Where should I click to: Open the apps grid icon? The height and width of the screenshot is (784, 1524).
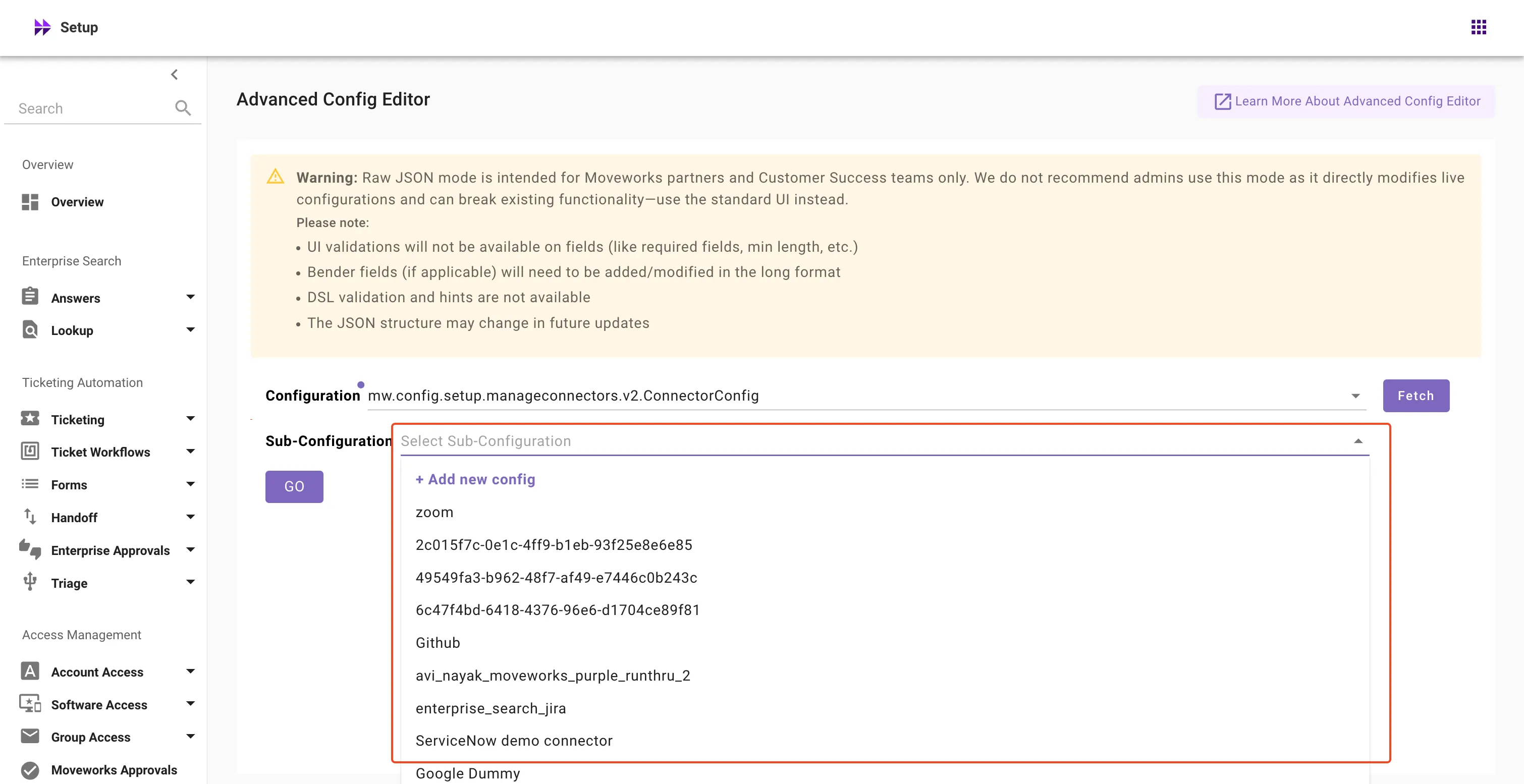pyautogui.click(x=1478, y=27)
